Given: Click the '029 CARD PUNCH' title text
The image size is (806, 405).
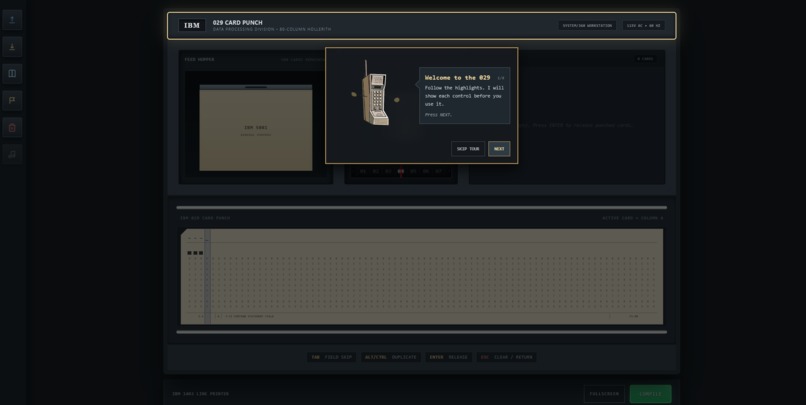Looking at the screenshot, I should [x=237, y=23].
